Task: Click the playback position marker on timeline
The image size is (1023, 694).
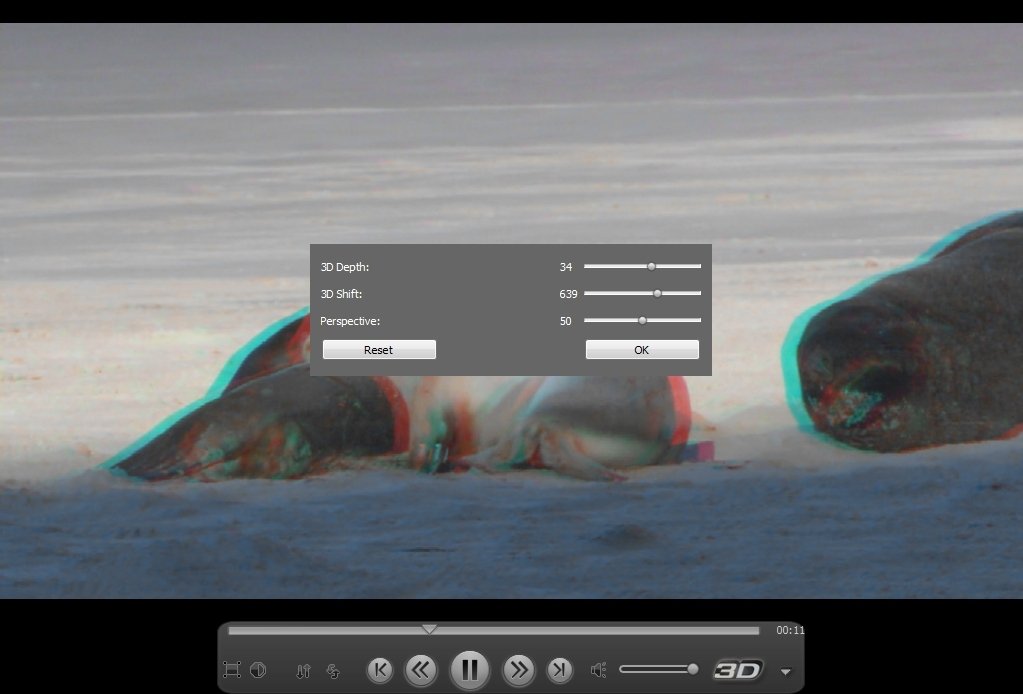Action: point(429,629)
